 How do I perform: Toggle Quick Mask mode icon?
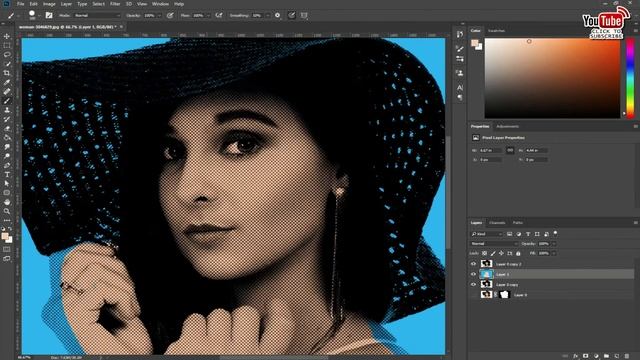click(x=7, y=249)
